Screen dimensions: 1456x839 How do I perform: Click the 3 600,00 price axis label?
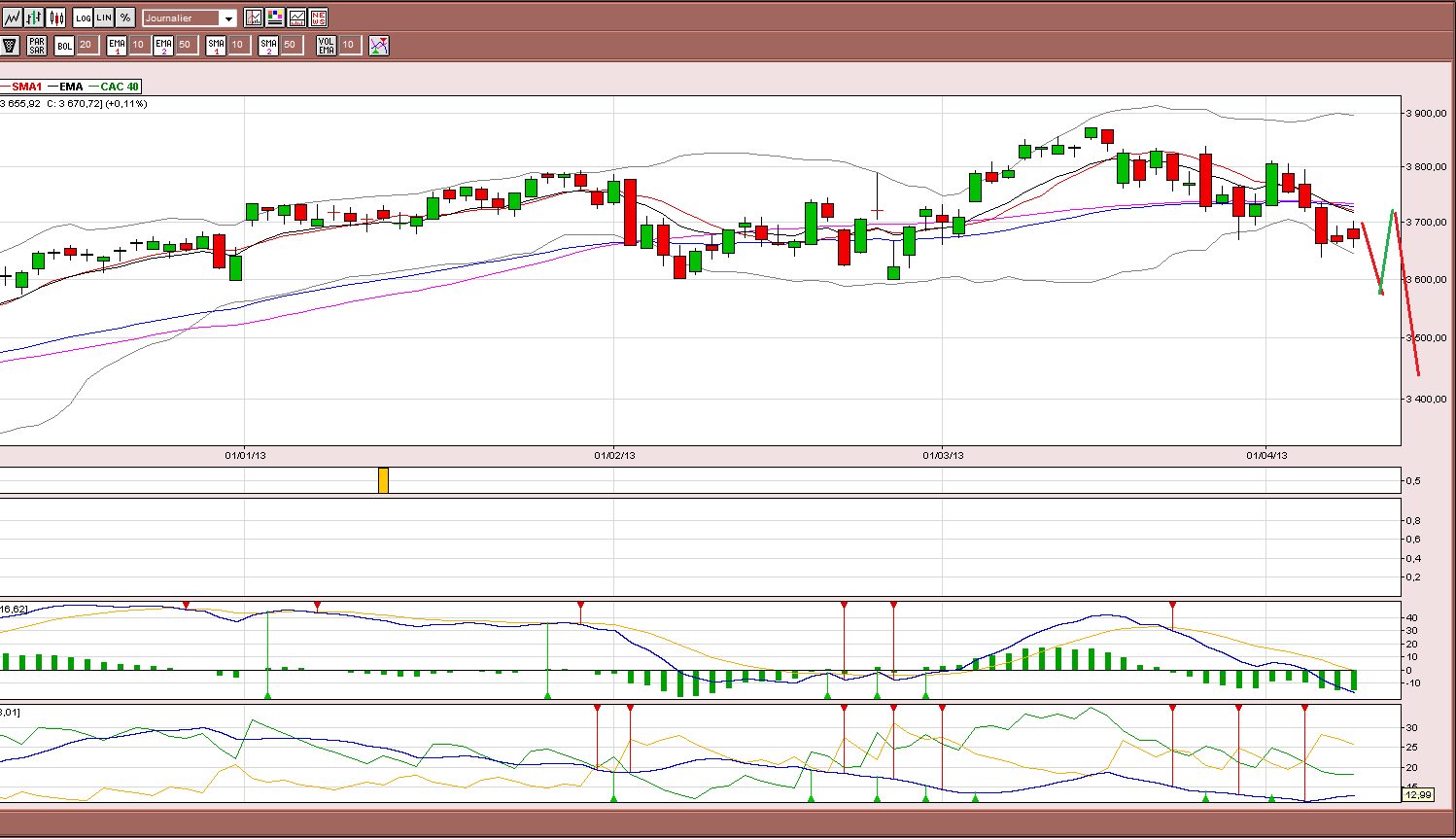pos(1427,279)
